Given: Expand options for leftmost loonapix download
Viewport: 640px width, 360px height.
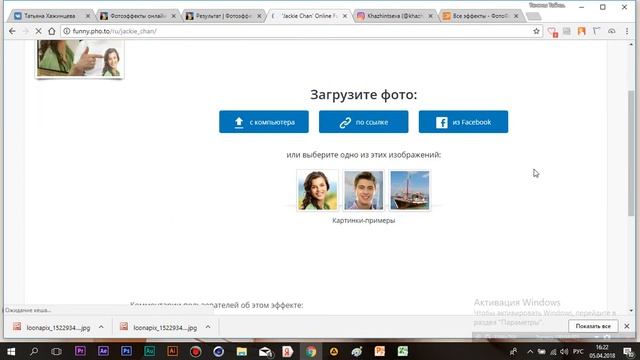Looking at the screenshot, I should 101,327.
